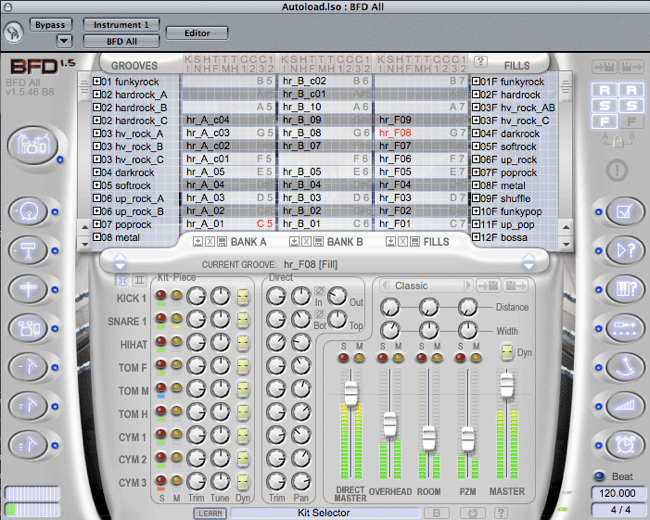Expand the 01 funkyrock groove folder
This screenshot has height=520, width=650.
(x=97, y=81)
